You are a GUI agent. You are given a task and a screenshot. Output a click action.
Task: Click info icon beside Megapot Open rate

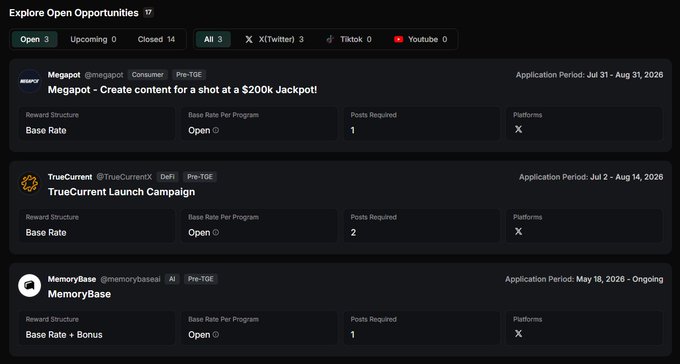216,130
